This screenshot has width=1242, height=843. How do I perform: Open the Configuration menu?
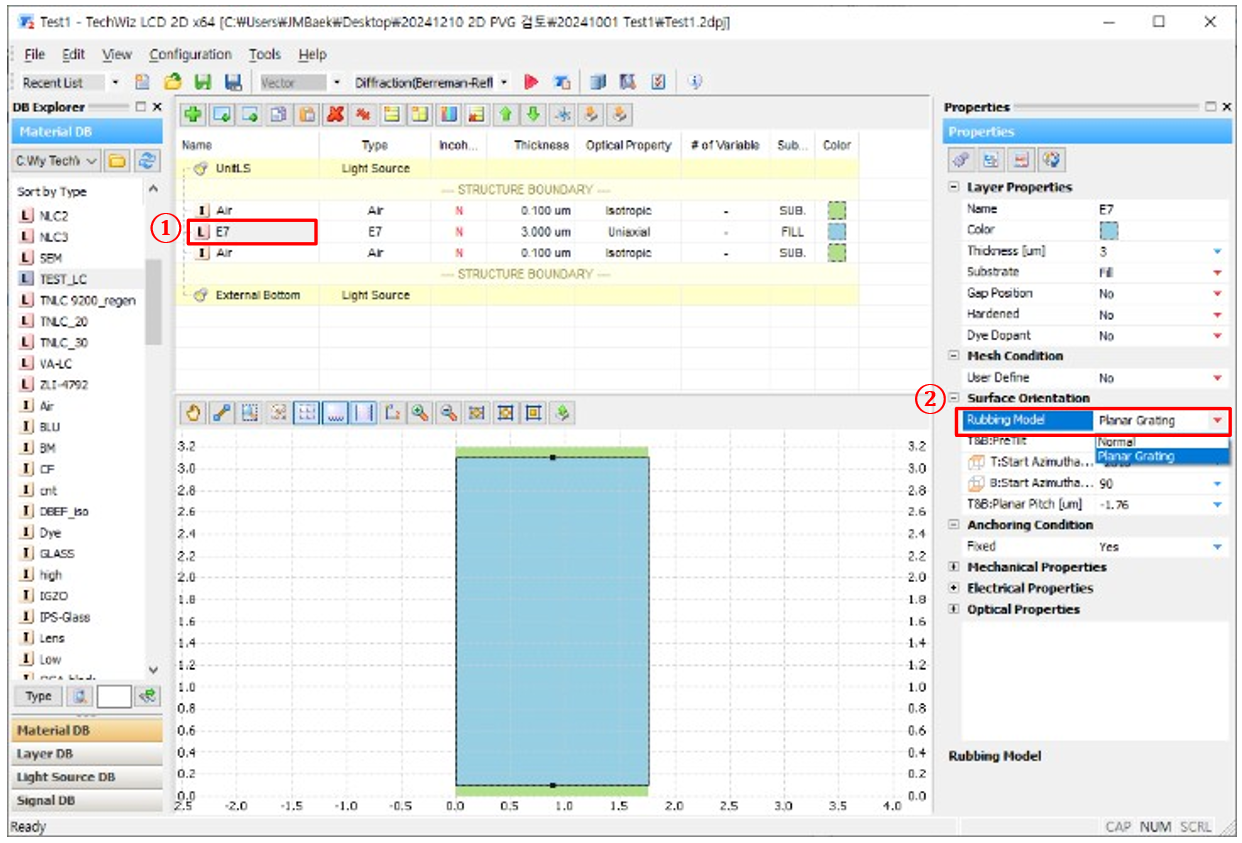(190, 55)
